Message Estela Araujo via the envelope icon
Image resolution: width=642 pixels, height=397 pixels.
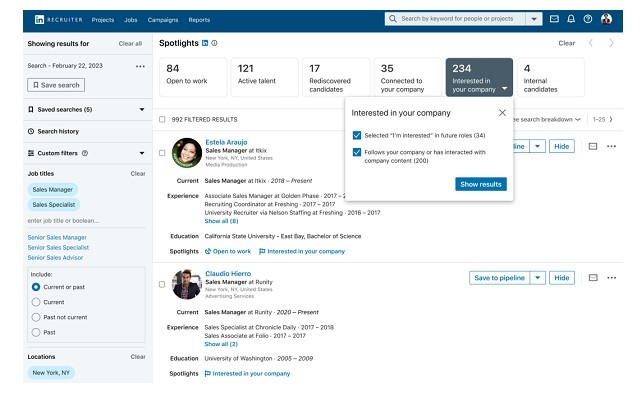592,146
